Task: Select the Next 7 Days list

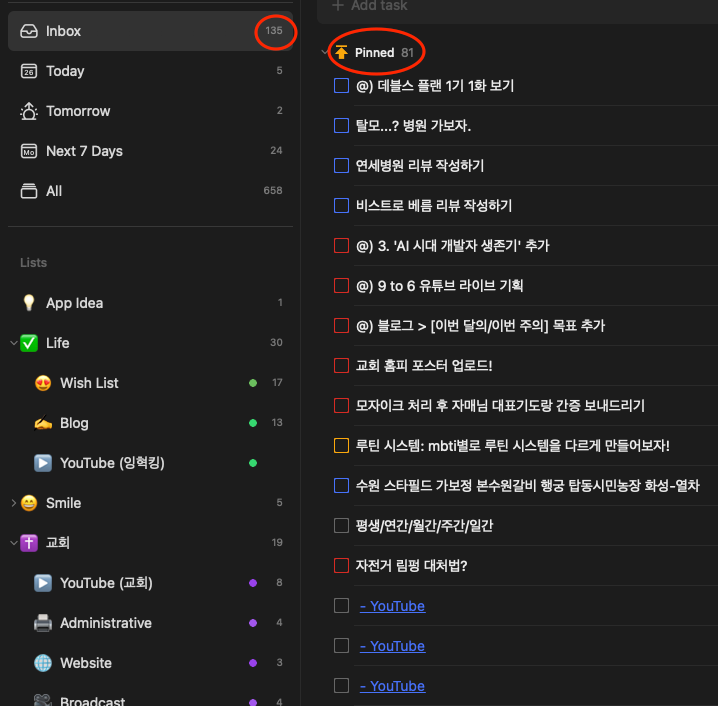Action: (x=150, y=151)
